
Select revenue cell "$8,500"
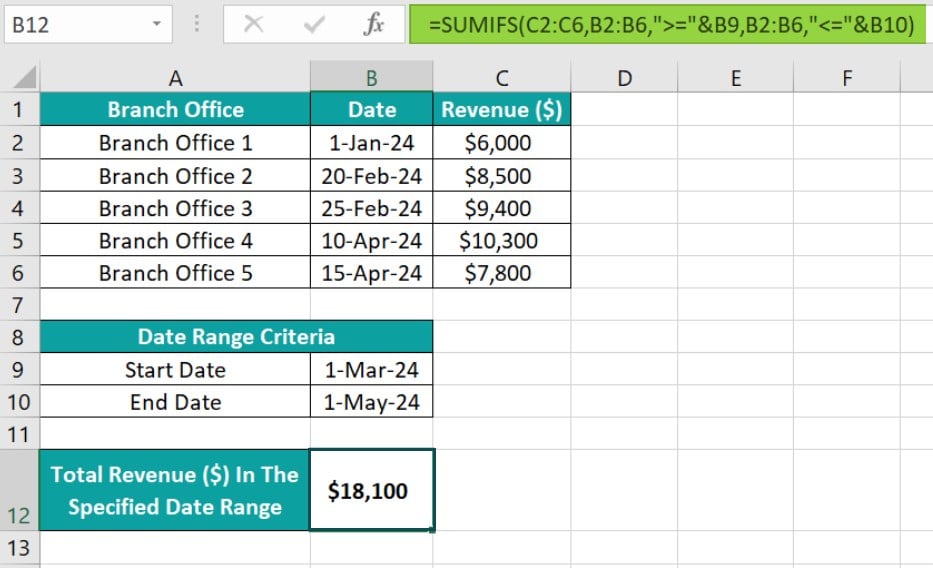(502, 175)
